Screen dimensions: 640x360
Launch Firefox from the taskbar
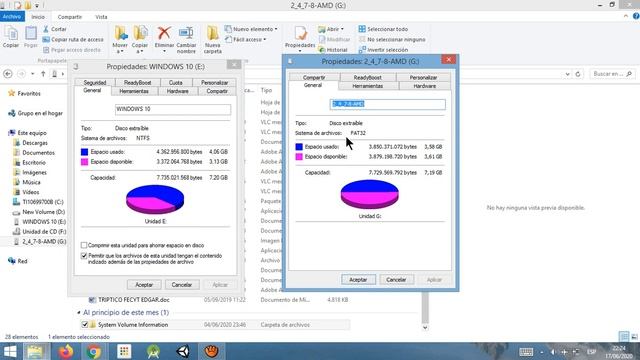tap(66, 351)
